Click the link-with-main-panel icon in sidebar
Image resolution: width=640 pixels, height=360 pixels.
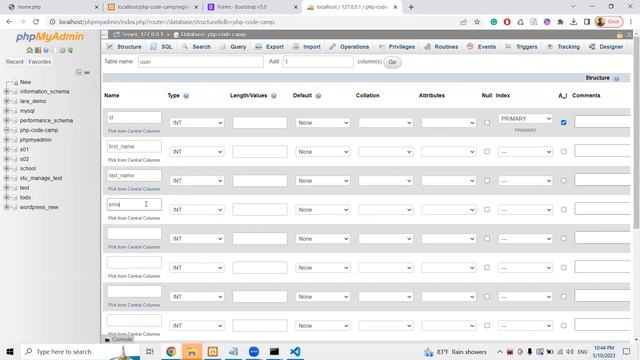[87, 72]
